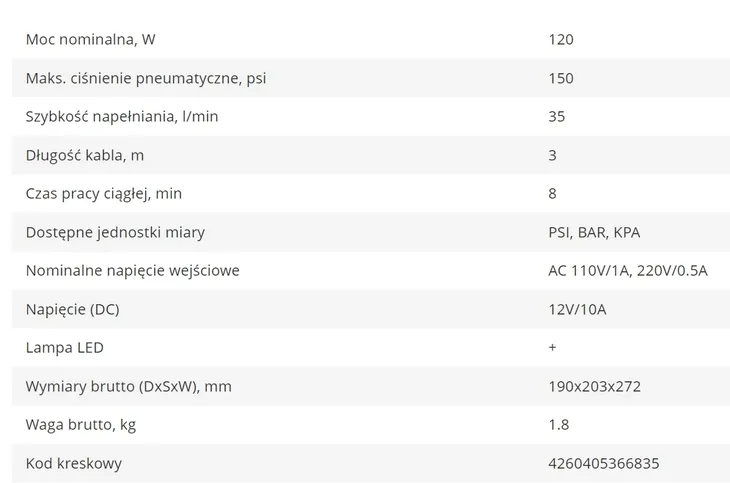
Task: Click the "Dostępne jednostki miary" label
Action: (x=115, y=232)
